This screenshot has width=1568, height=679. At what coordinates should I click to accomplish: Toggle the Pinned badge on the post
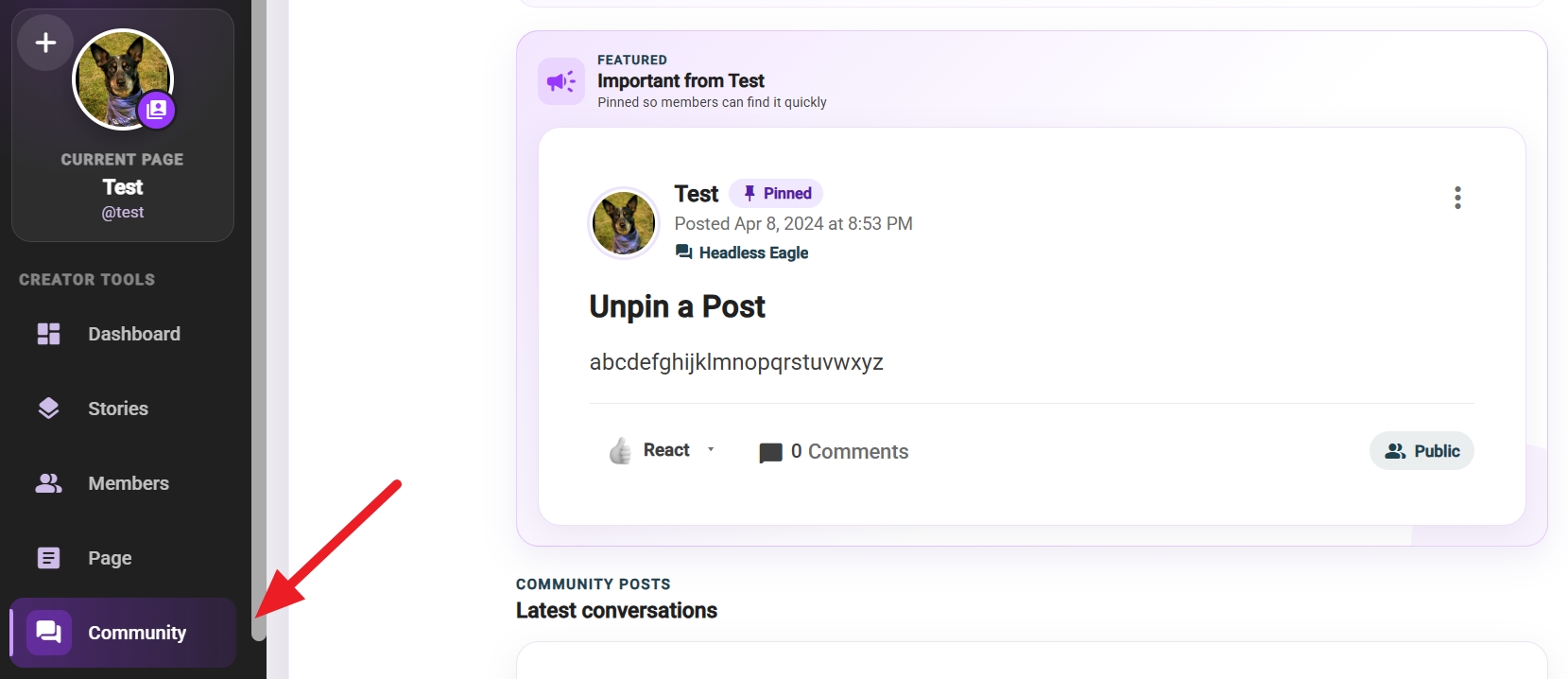point(776,194)
